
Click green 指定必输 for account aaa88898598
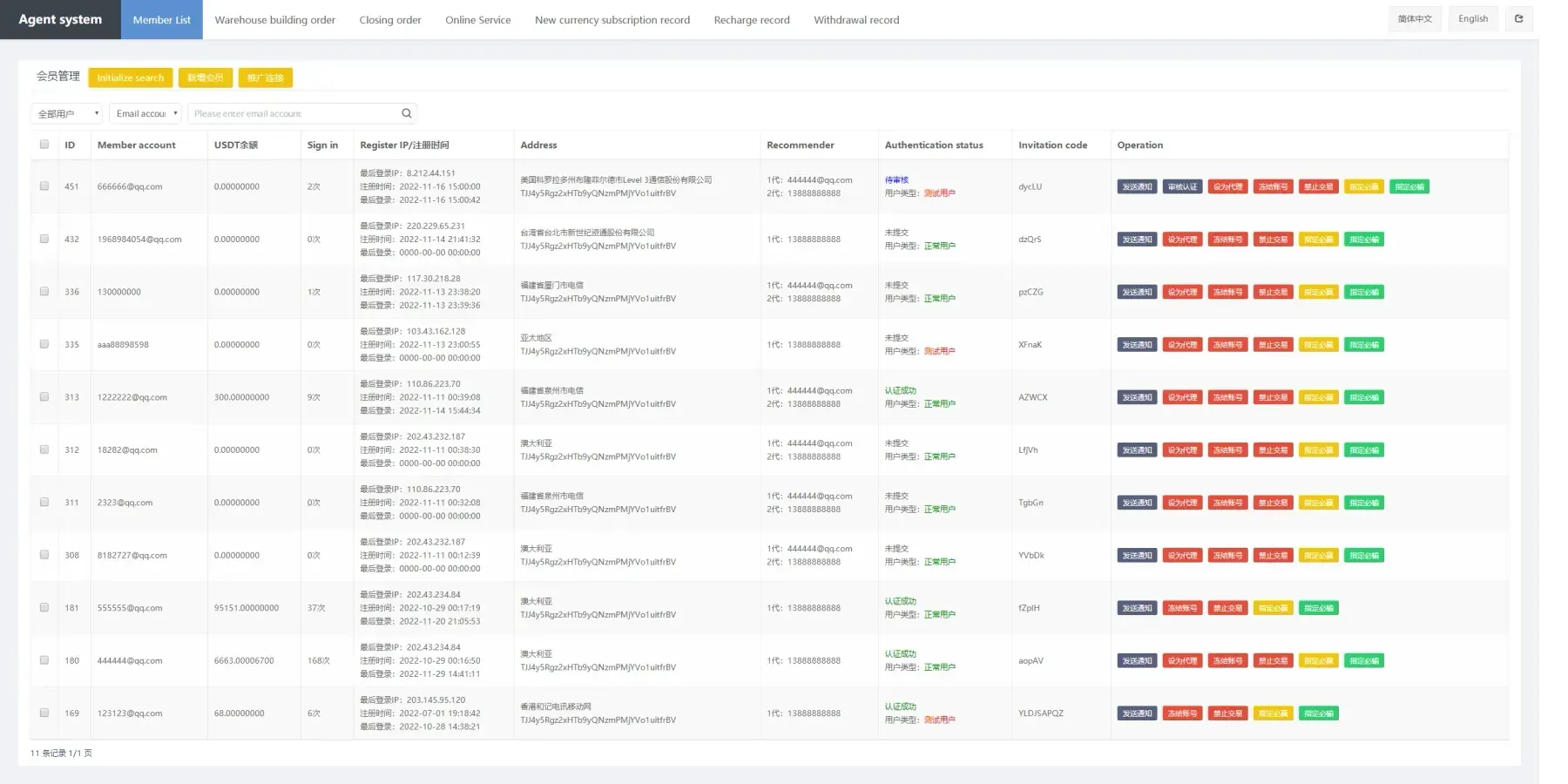click(1364, 345)
